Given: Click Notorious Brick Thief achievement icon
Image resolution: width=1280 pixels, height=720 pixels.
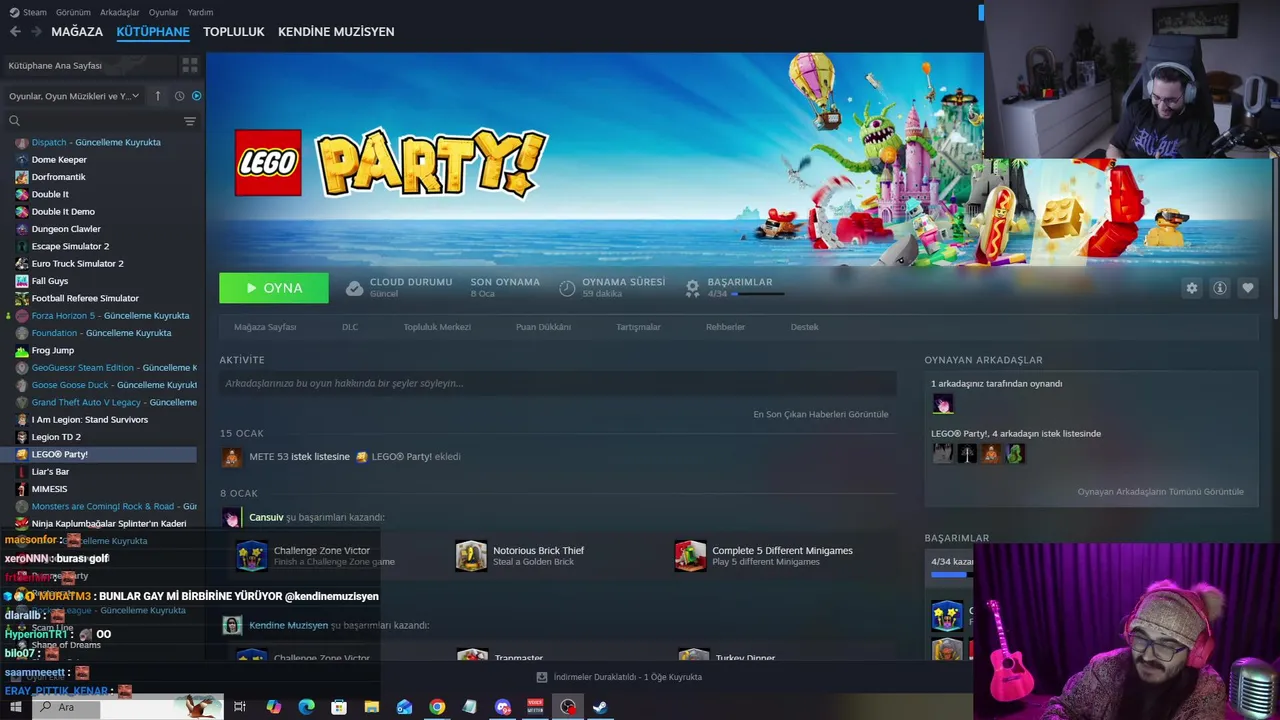Looking at the screenshot, I should (471, 556).
